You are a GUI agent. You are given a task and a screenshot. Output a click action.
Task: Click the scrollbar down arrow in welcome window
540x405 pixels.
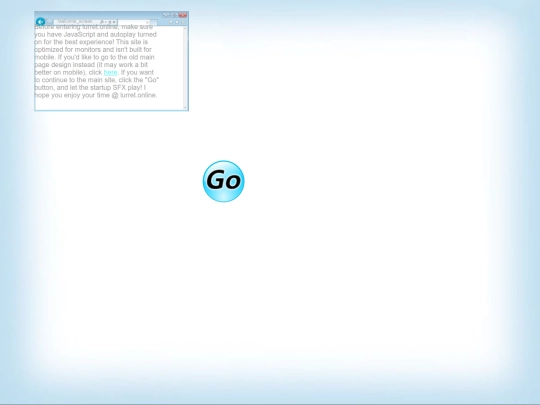click(186, 107)
